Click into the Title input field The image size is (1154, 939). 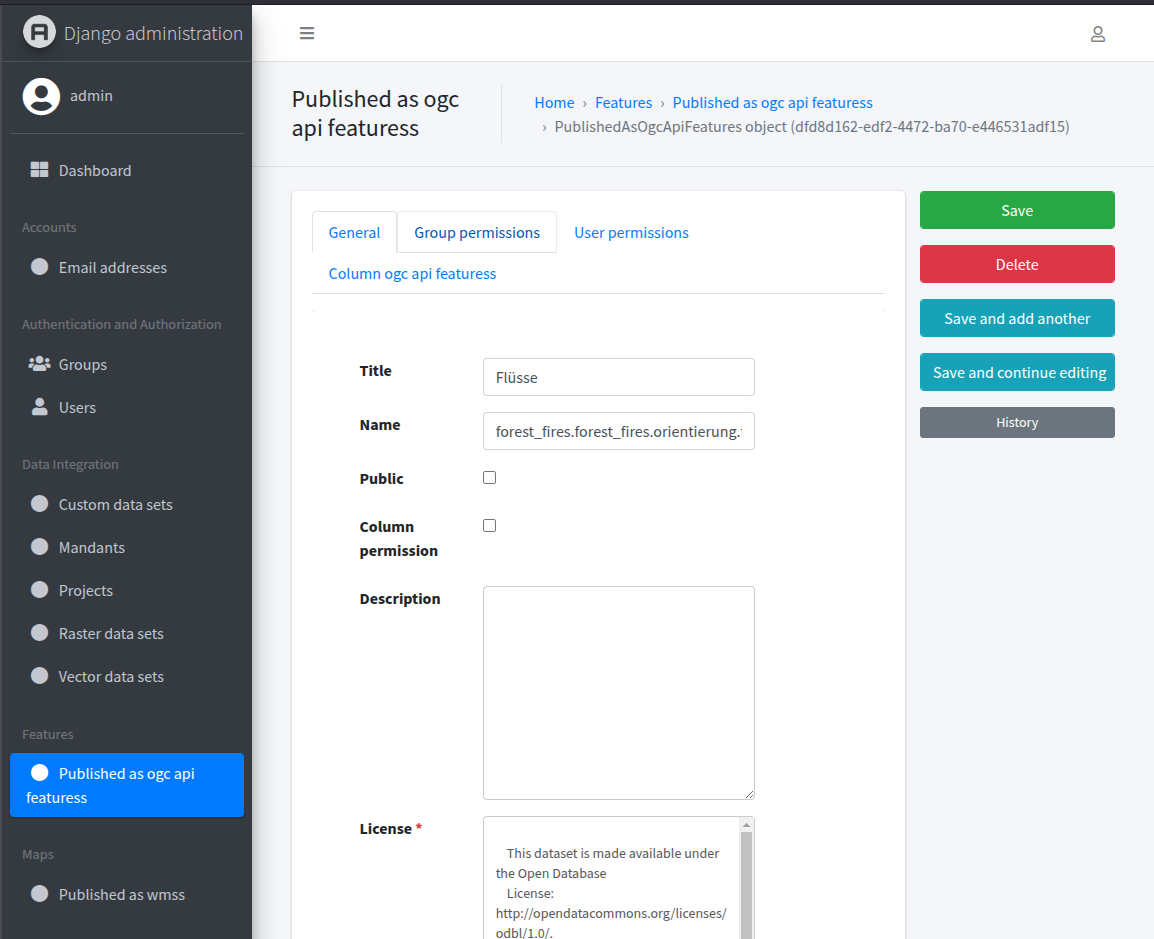click(x=618, y=377)
